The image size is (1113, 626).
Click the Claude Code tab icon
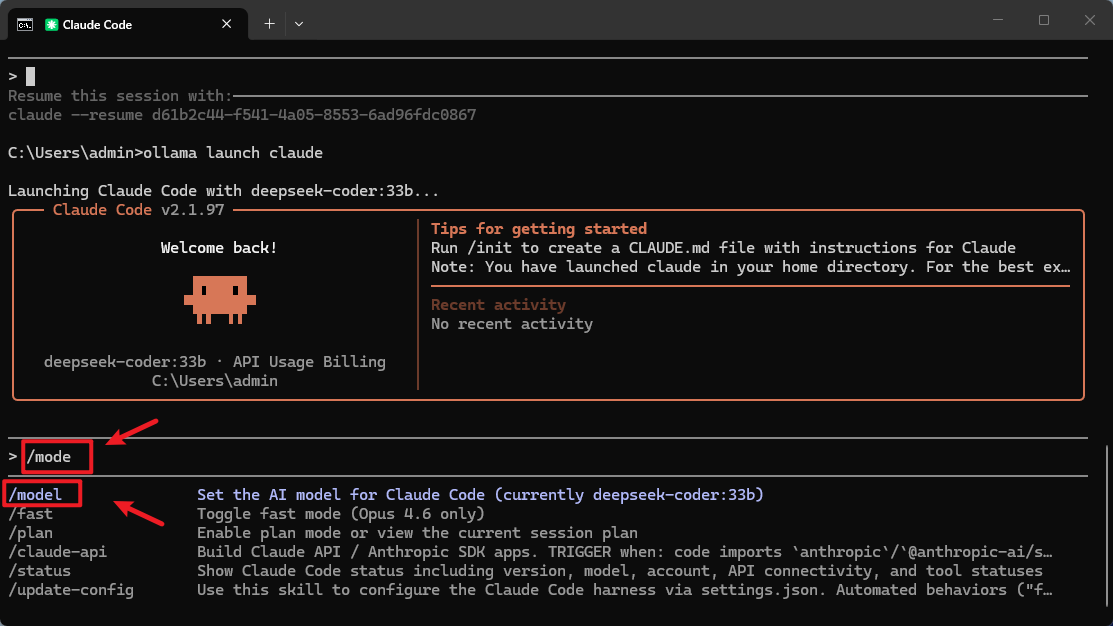[x=51, y=25]
